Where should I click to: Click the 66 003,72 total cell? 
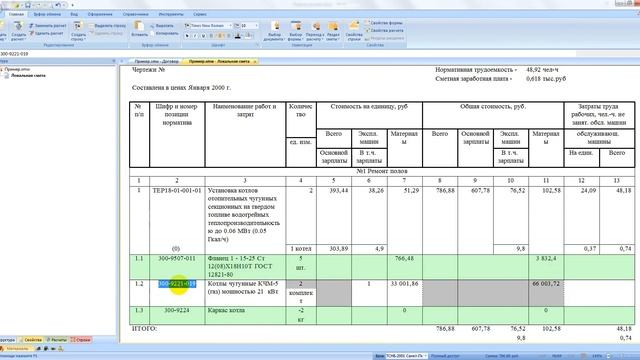coord(546,284)
